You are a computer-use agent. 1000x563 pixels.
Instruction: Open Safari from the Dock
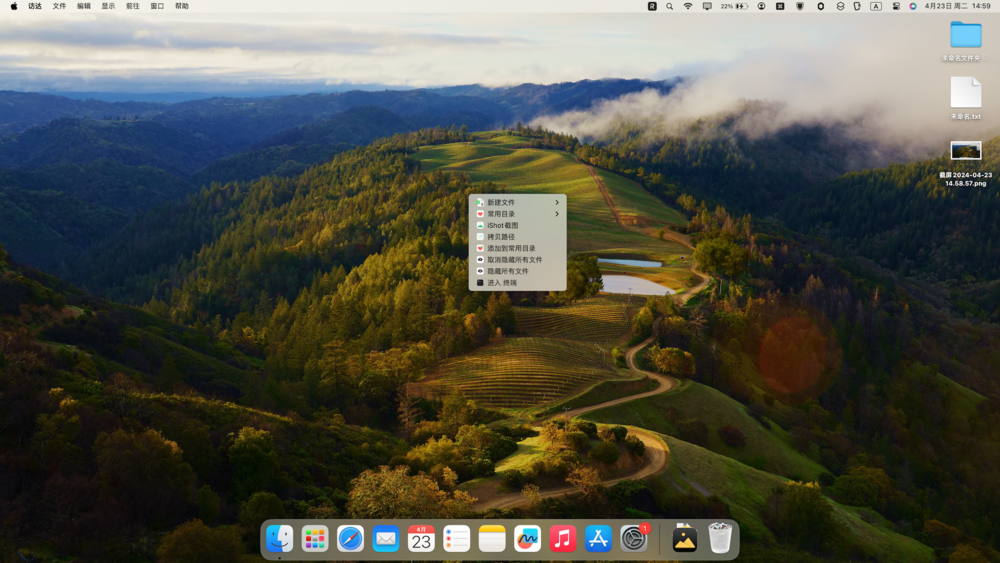point(350,539)
